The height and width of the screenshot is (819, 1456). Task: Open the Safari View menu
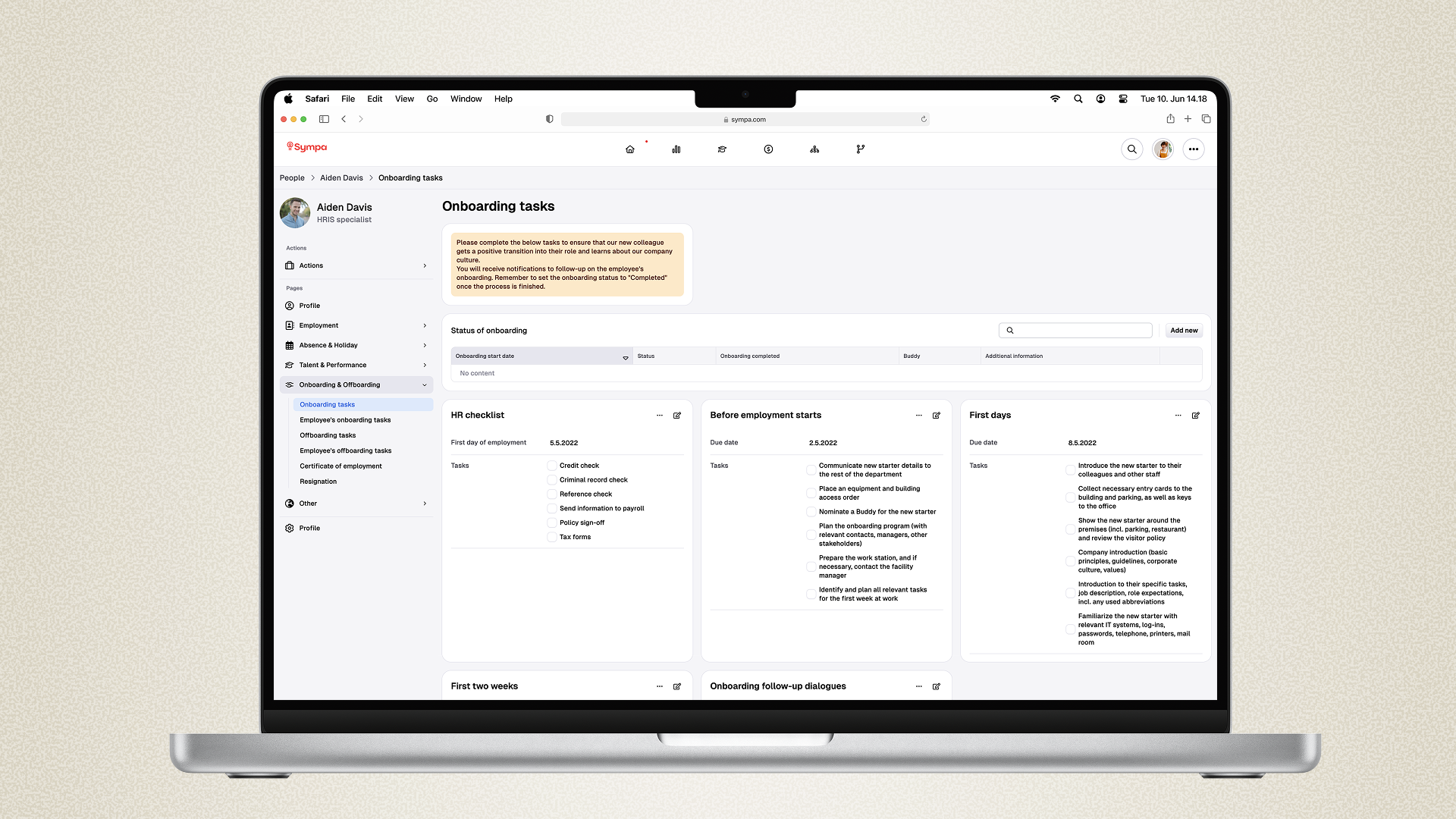tap(404, 99)
